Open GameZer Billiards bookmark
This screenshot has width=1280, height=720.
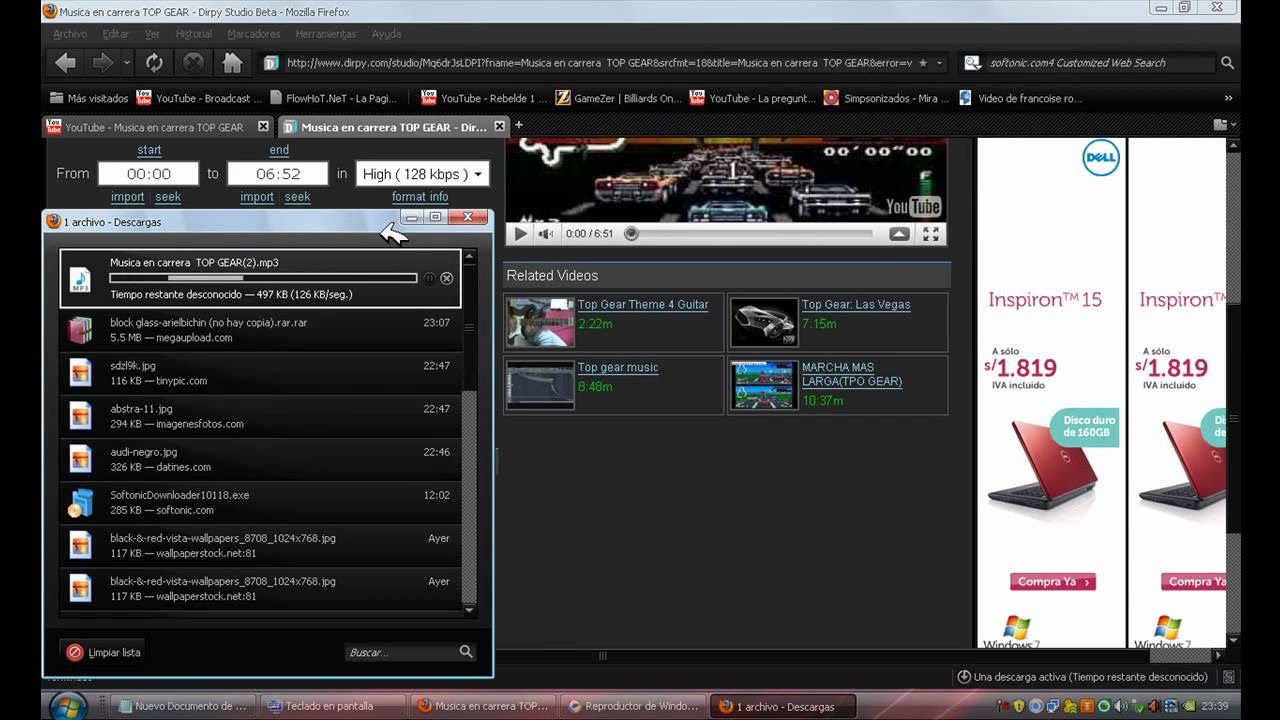pos(619,98)
